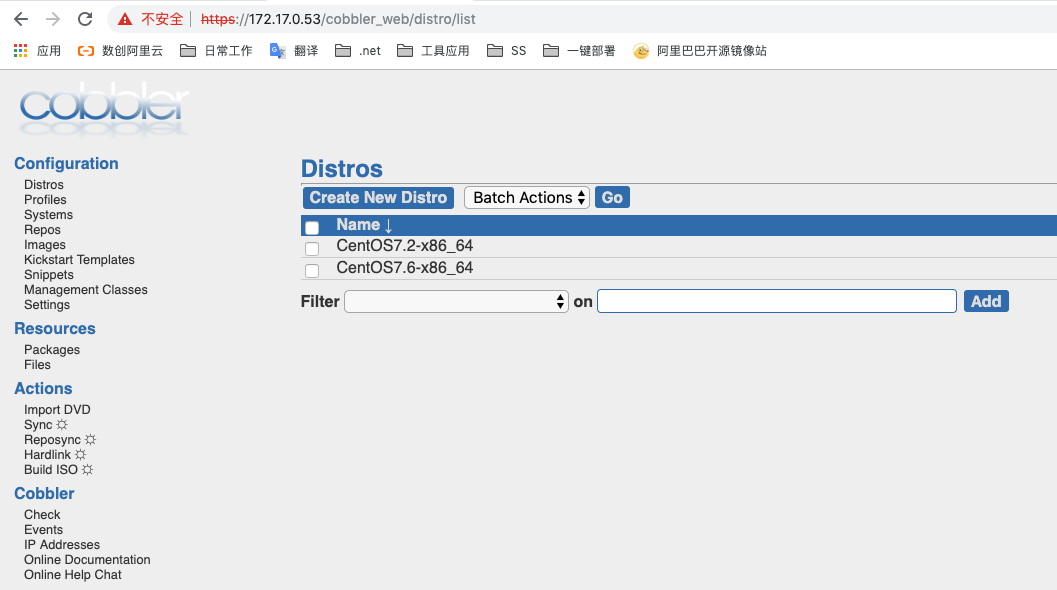
Task: Check the CentOS7.6-x86_64 checkbox
Action: pos(312,271)
